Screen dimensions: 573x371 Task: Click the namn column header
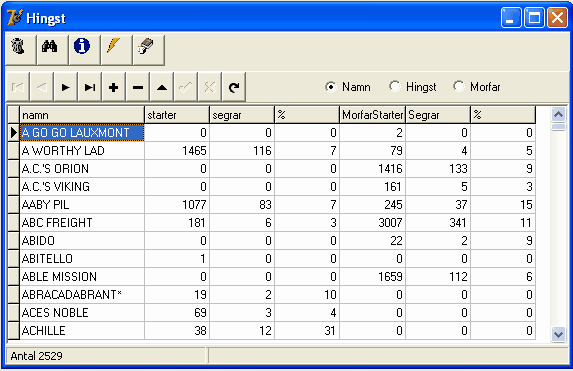82,115
